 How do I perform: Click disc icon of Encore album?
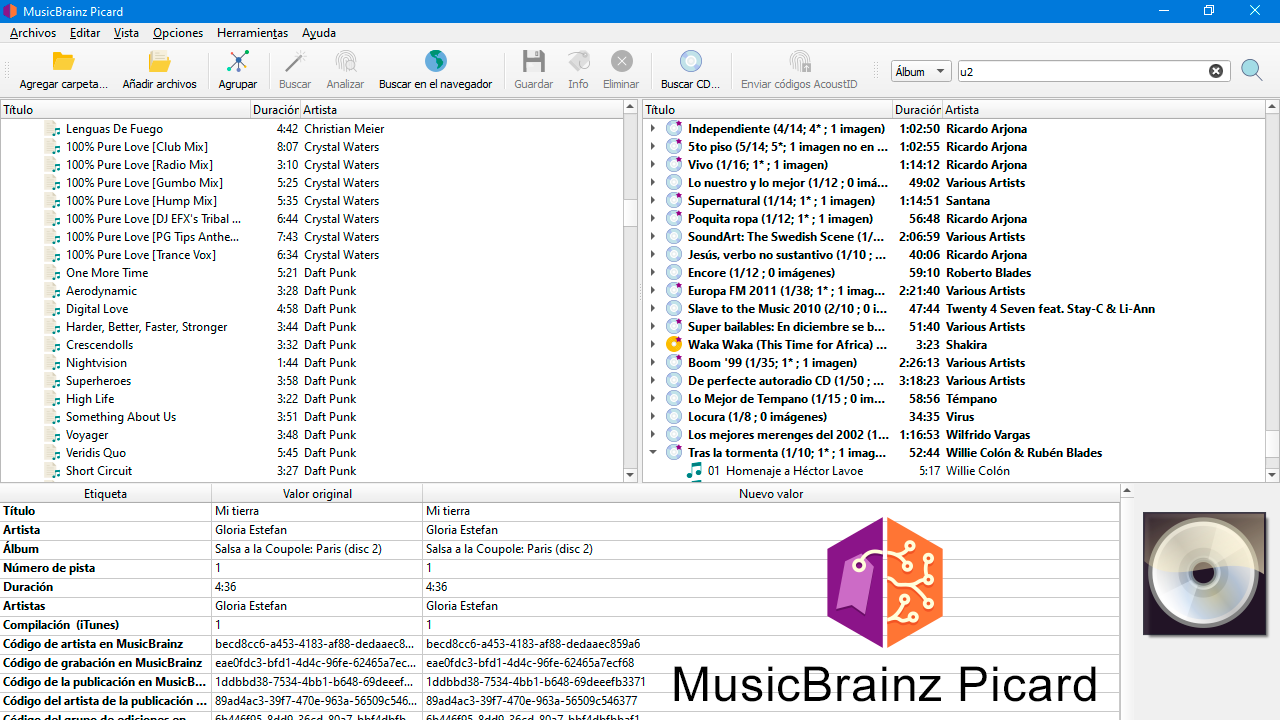tap(674, 273)
